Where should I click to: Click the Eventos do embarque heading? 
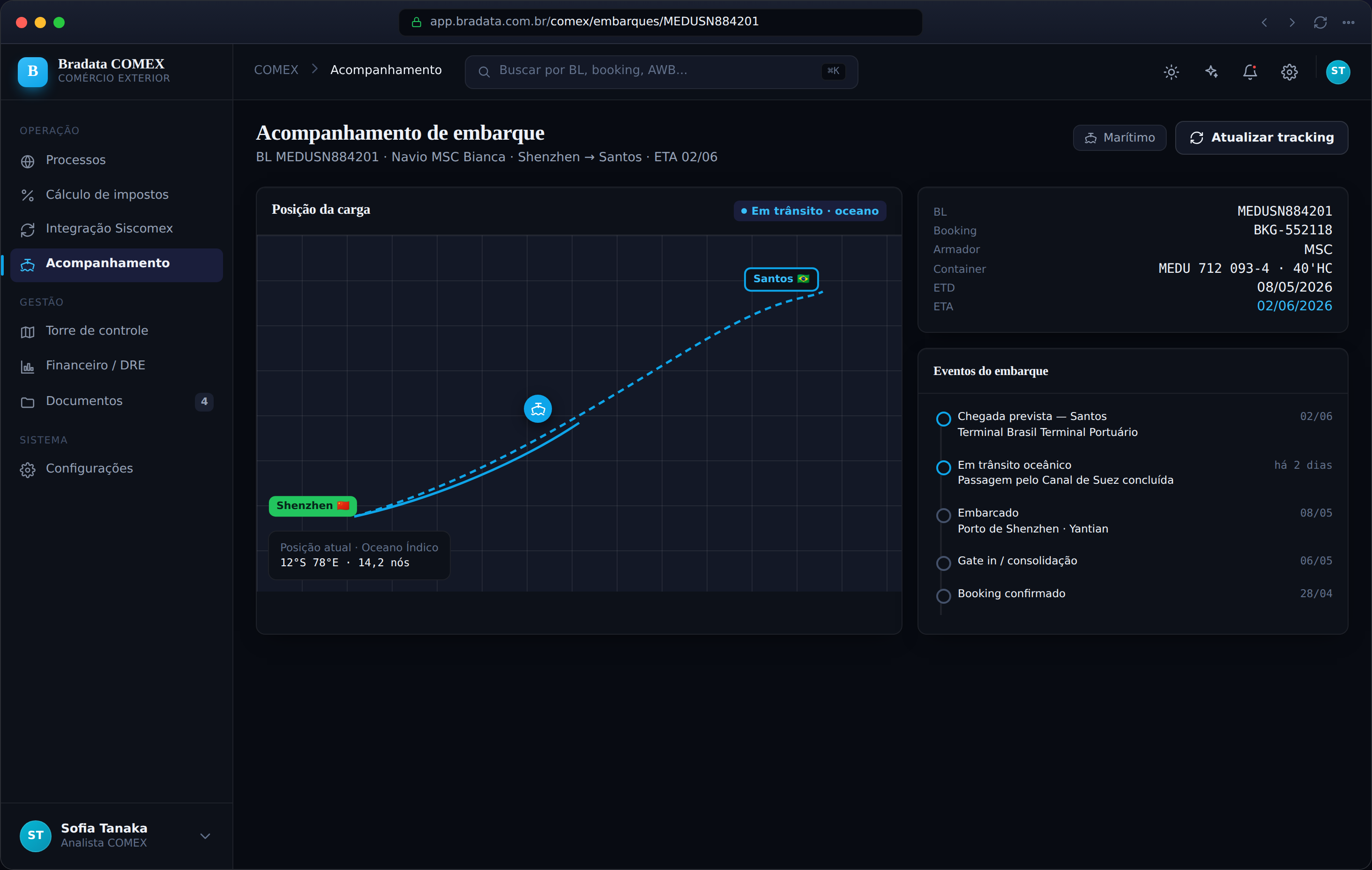[990, 371]
